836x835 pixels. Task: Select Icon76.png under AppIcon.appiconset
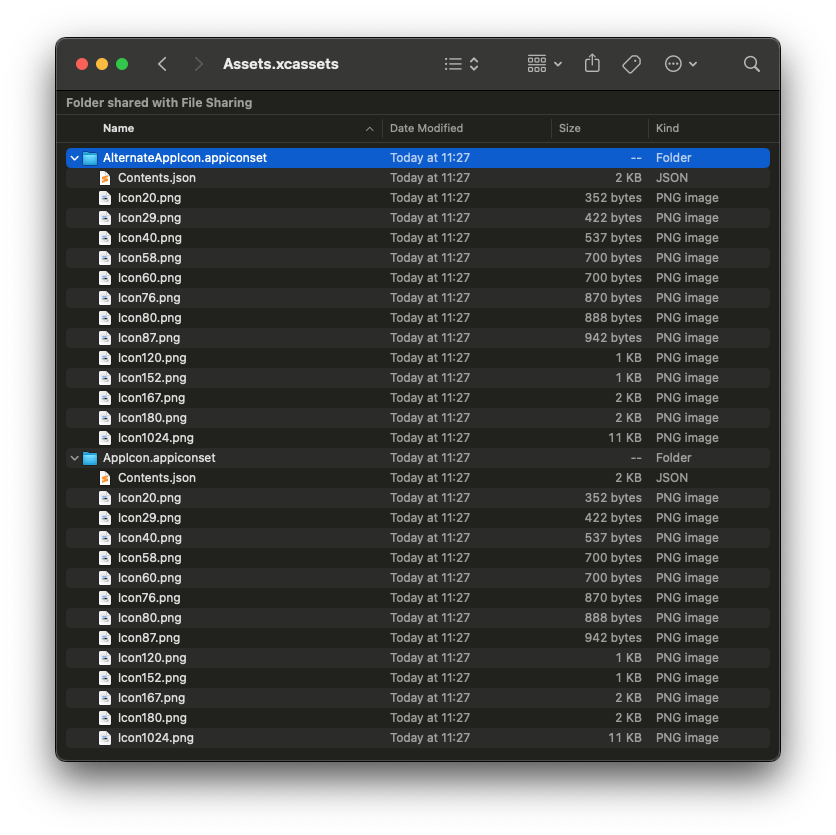pos(418,598)
